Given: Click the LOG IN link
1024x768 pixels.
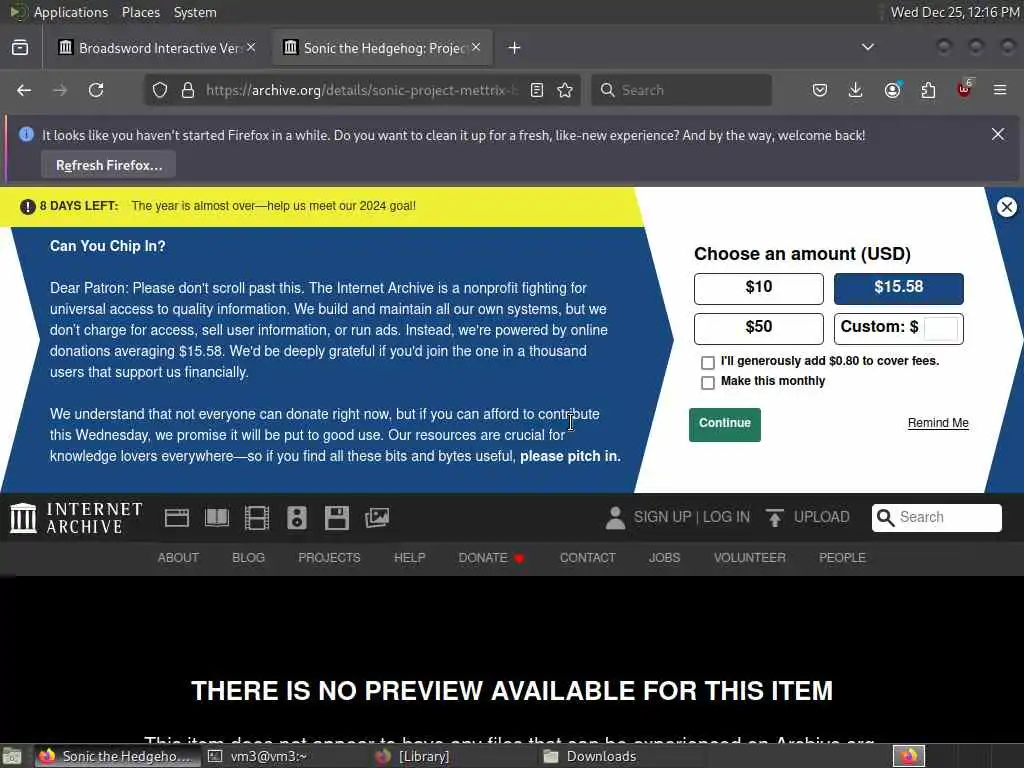Looking at the screenshot, I should pos(726,517).
